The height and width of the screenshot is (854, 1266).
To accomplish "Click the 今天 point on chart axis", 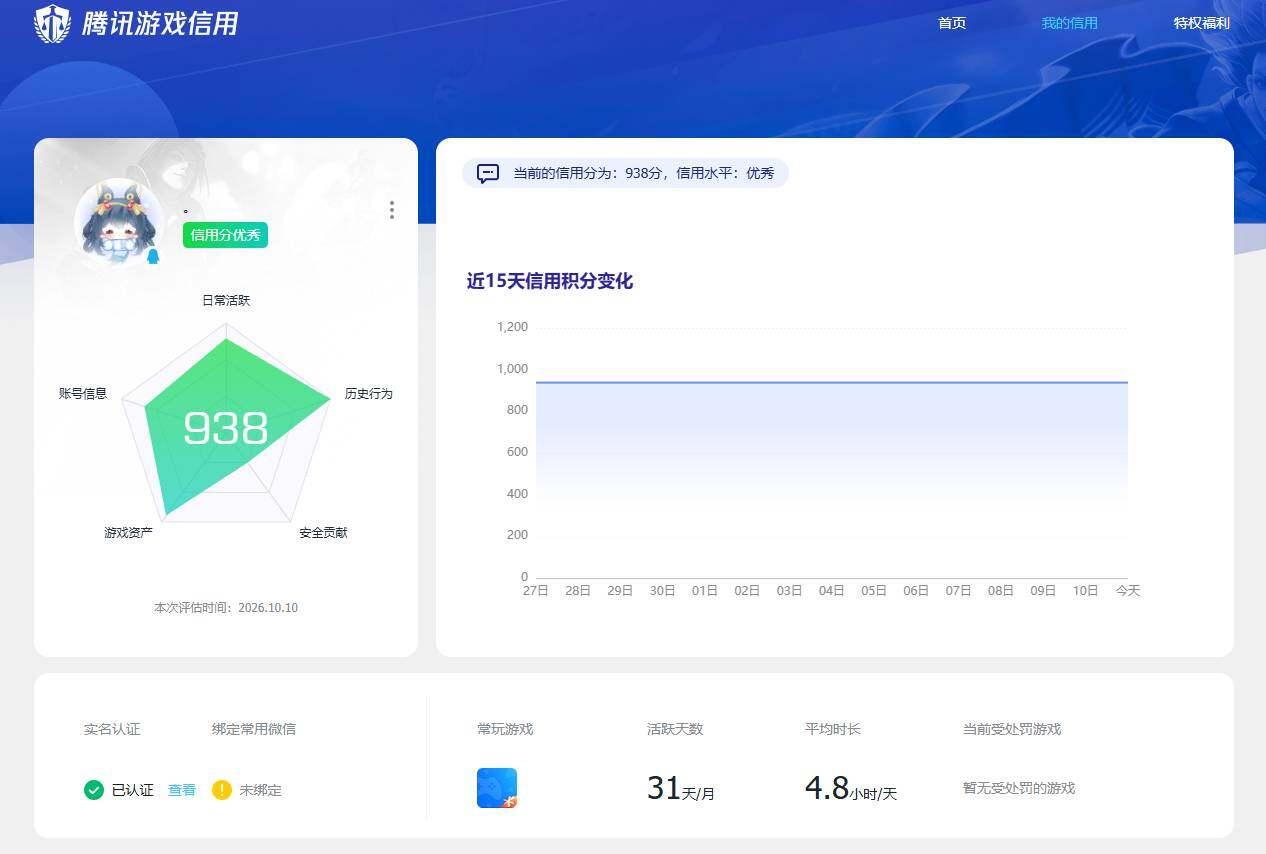I will click(1128, 591).
